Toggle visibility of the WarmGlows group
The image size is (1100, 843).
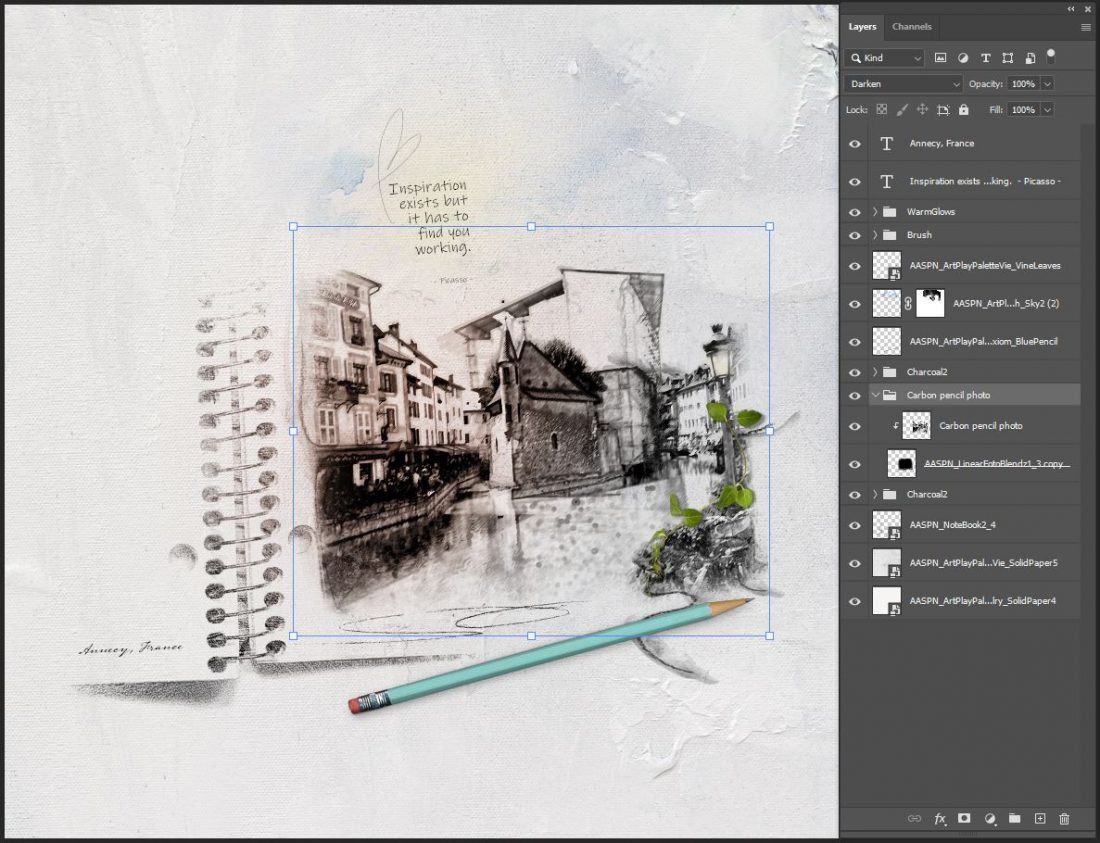854,212
